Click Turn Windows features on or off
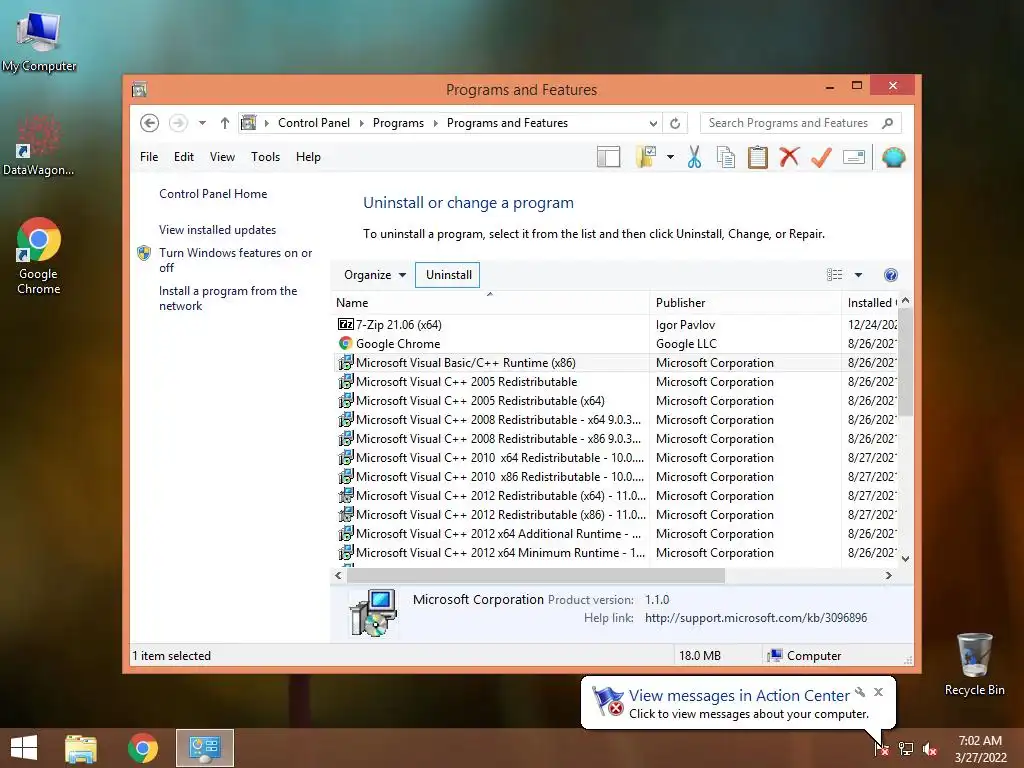The height and width of the screenshot is (768, 1024). point(235,260)
